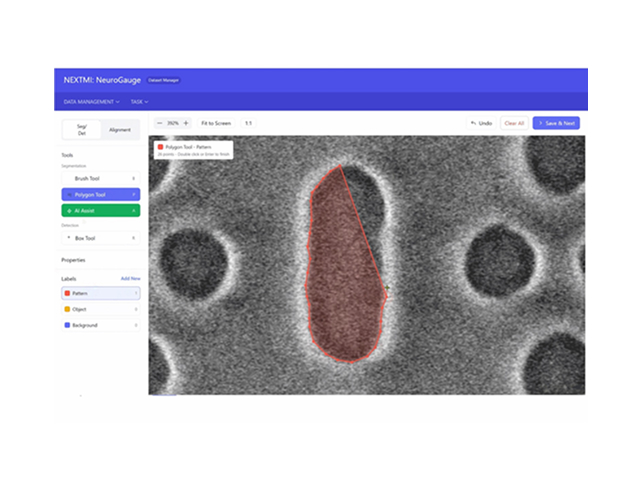Set zoom to 1:1 scale
The image size is (642, 487).
248,123
